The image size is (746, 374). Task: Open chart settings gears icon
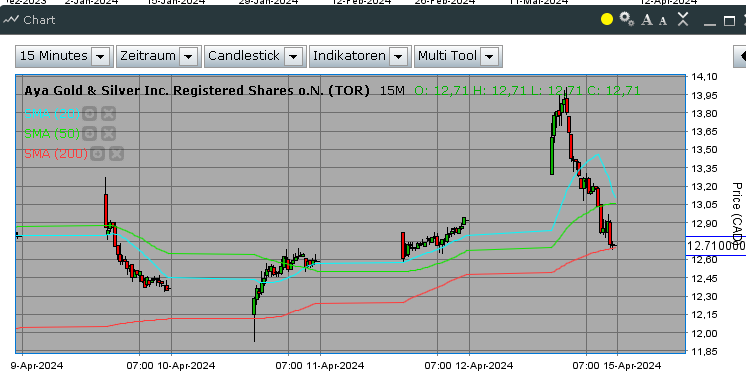pyautogui.click(x=627, y=20)
